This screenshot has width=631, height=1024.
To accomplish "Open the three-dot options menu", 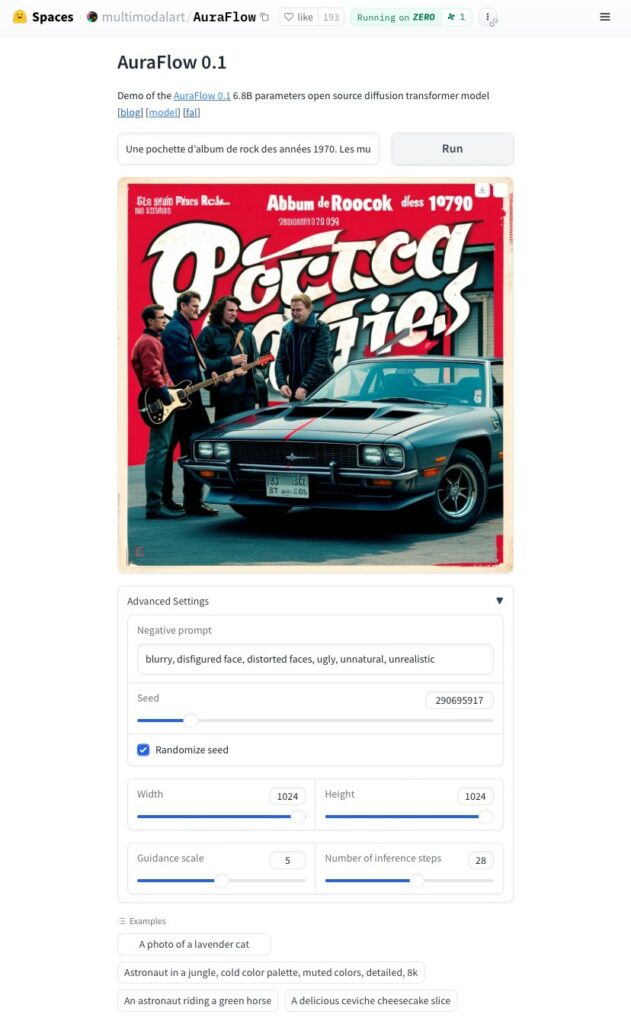I will tap(487, 17).
